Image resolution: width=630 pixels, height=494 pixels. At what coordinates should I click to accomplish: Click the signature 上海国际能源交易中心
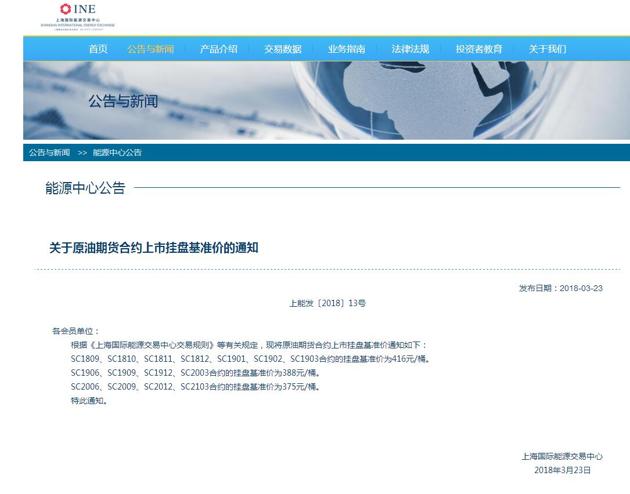pos(562,456)
